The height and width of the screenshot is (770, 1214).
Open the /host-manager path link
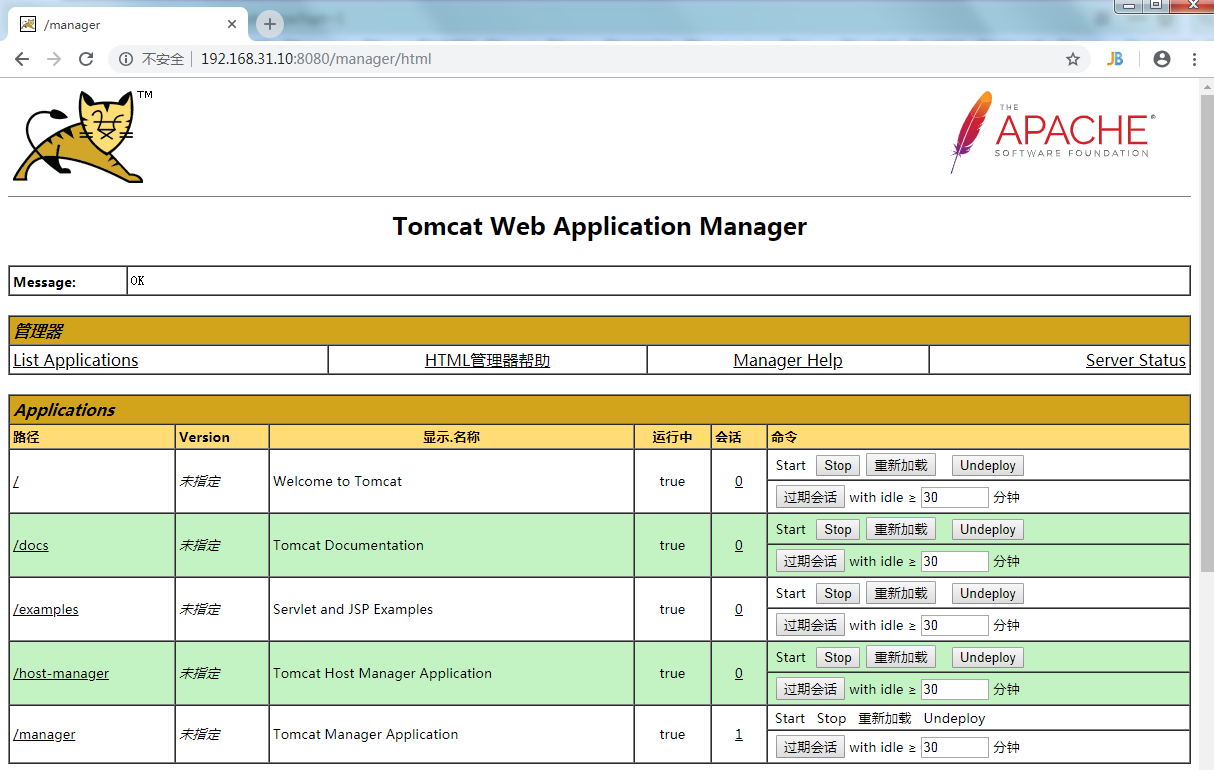click(x=61, y=673)
